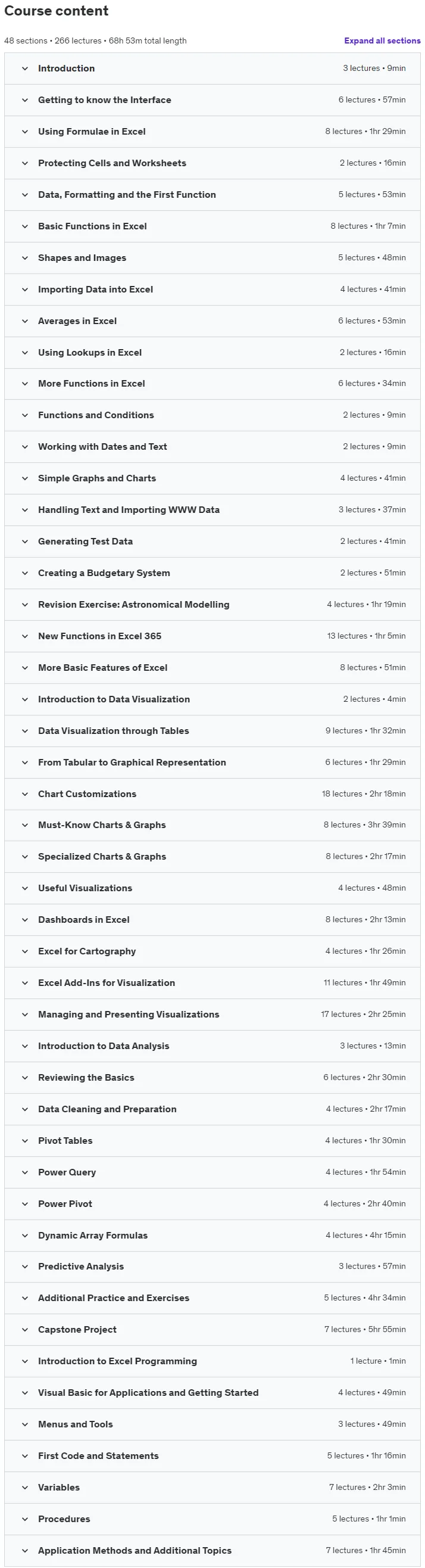Image resolution: width=425 pixels, height=1568 pixels.
Task: Open Must-Know Charts & Graphs section
Action: [x=212, y=825]
